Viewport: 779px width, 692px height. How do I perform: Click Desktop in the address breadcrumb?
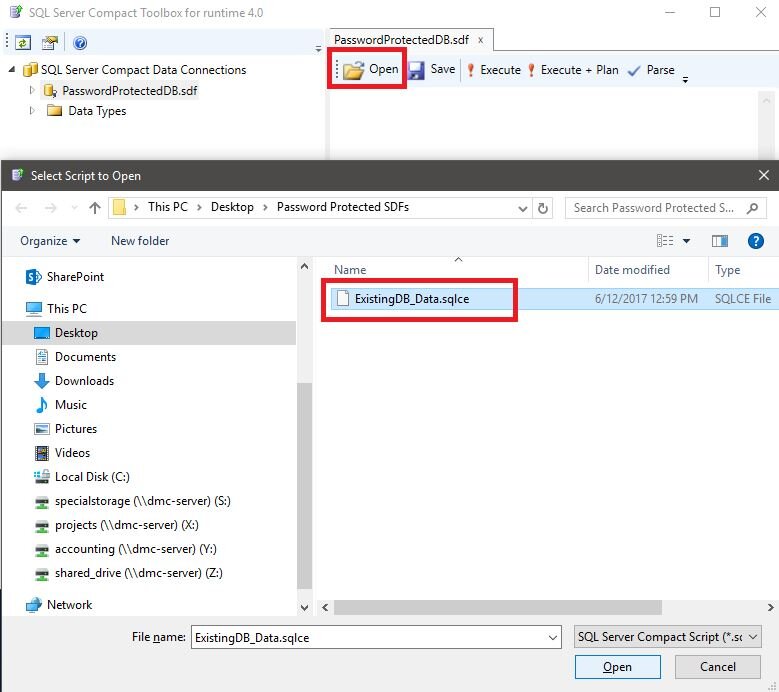[x=232, y=207]
